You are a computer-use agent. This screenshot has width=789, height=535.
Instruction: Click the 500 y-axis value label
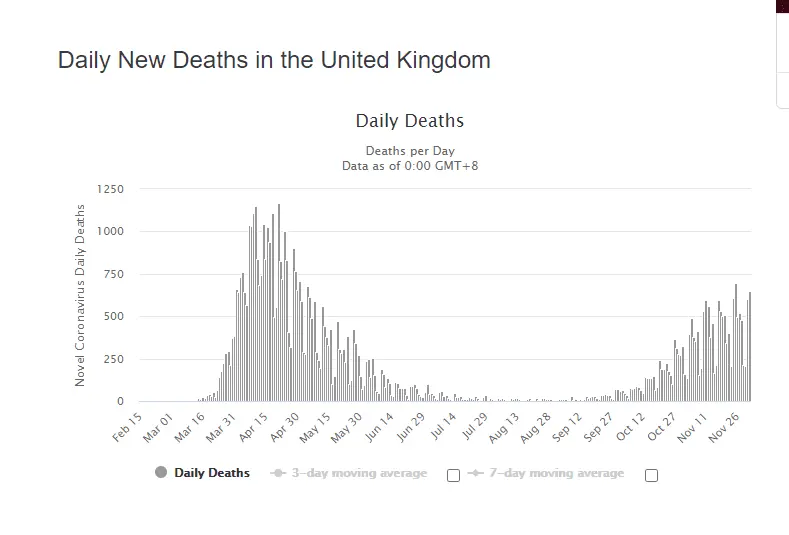(117, 317)
